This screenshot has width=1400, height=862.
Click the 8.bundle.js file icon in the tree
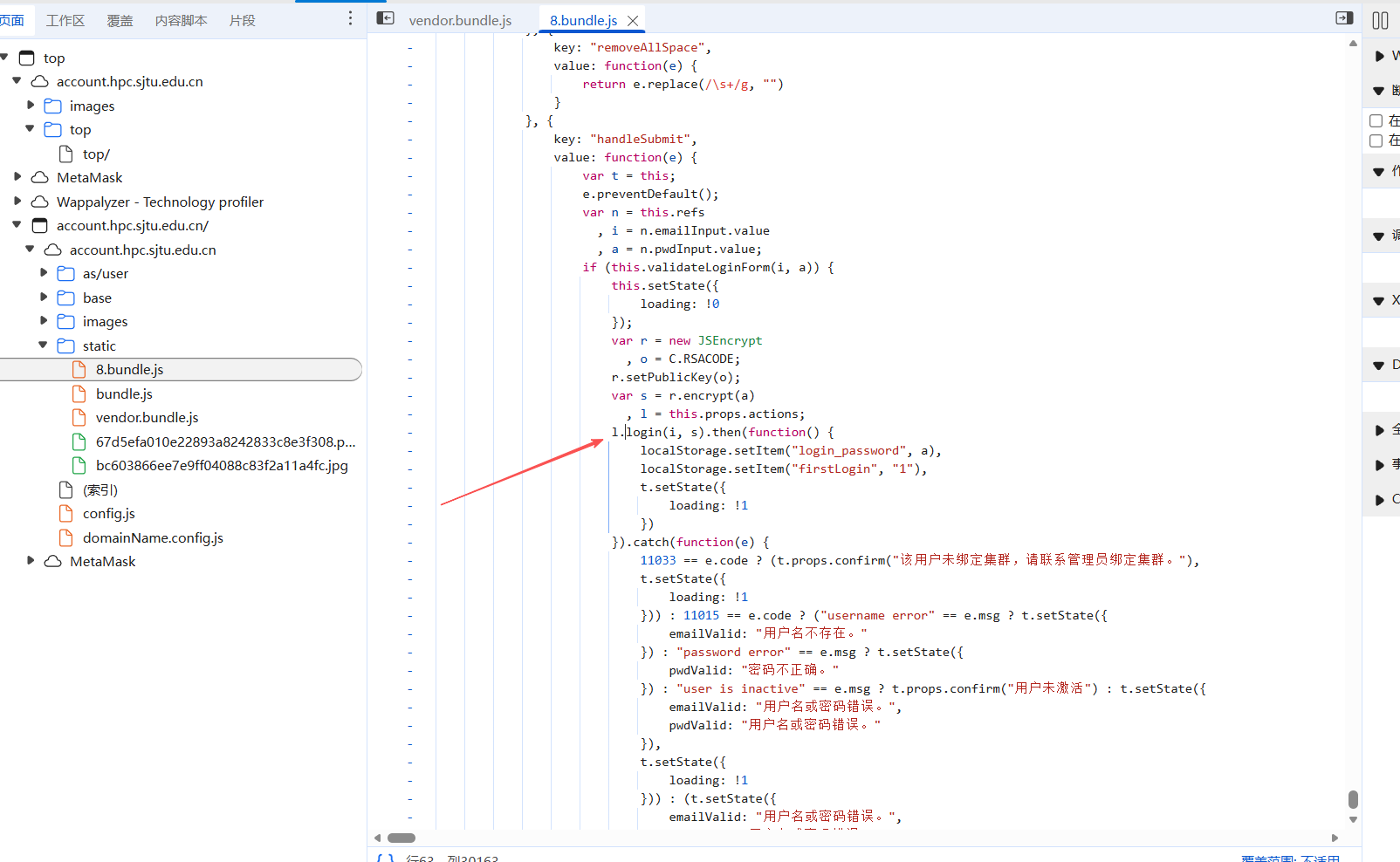(x=79, y=369)
